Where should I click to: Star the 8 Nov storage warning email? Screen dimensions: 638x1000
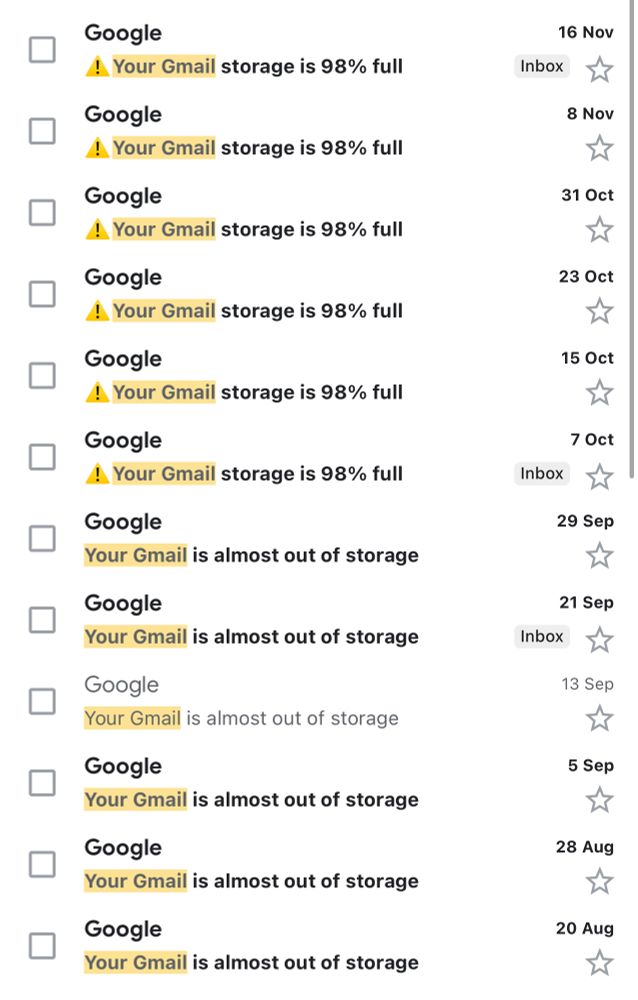click(x=599, y=149)
